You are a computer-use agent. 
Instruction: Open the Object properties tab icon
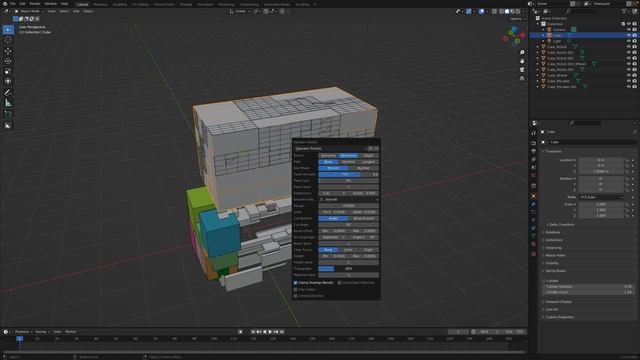pos(533,196)
